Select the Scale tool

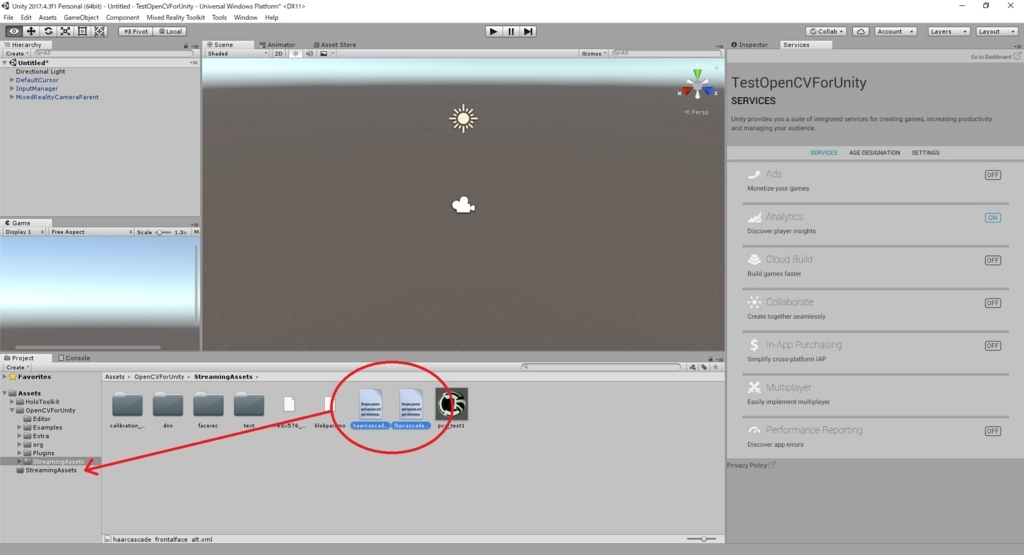click(65, 31)
